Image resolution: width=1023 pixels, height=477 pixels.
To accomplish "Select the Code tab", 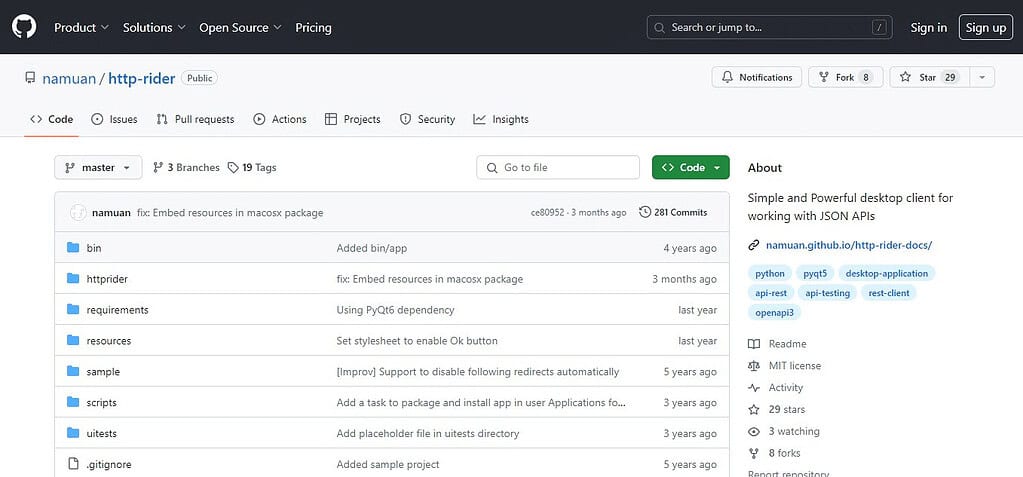I will (x=52, y=119).
